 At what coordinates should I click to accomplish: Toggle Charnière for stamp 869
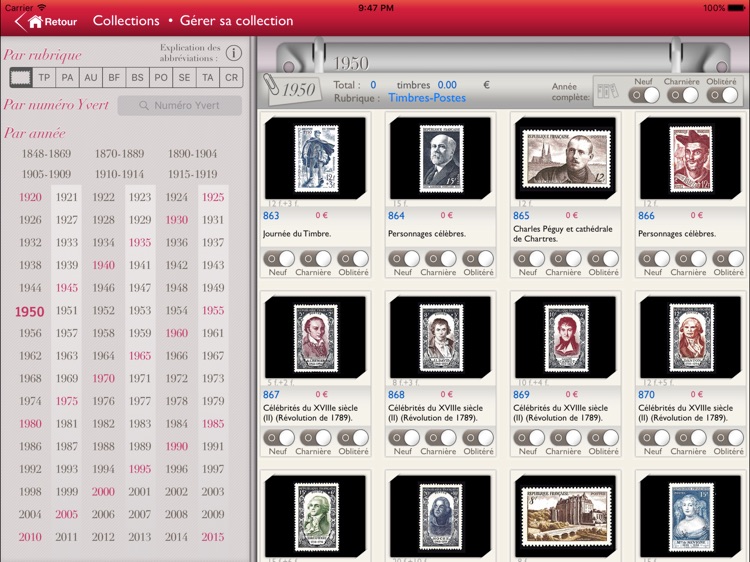[566, 438]
